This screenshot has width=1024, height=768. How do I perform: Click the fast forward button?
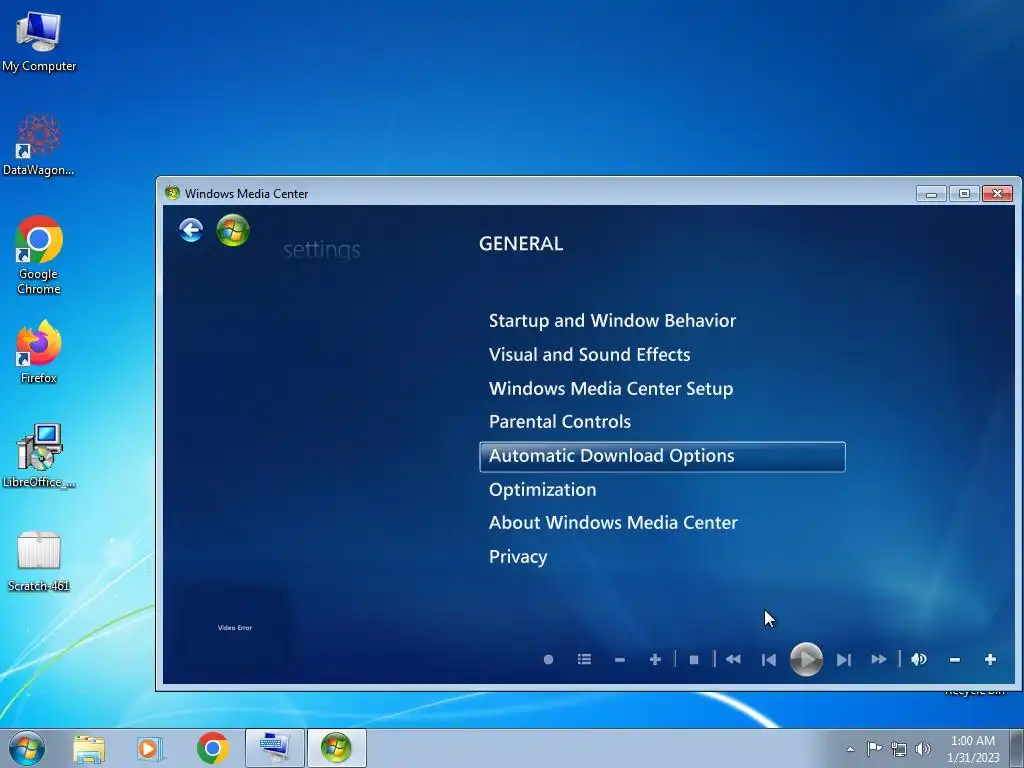[879, 660]
